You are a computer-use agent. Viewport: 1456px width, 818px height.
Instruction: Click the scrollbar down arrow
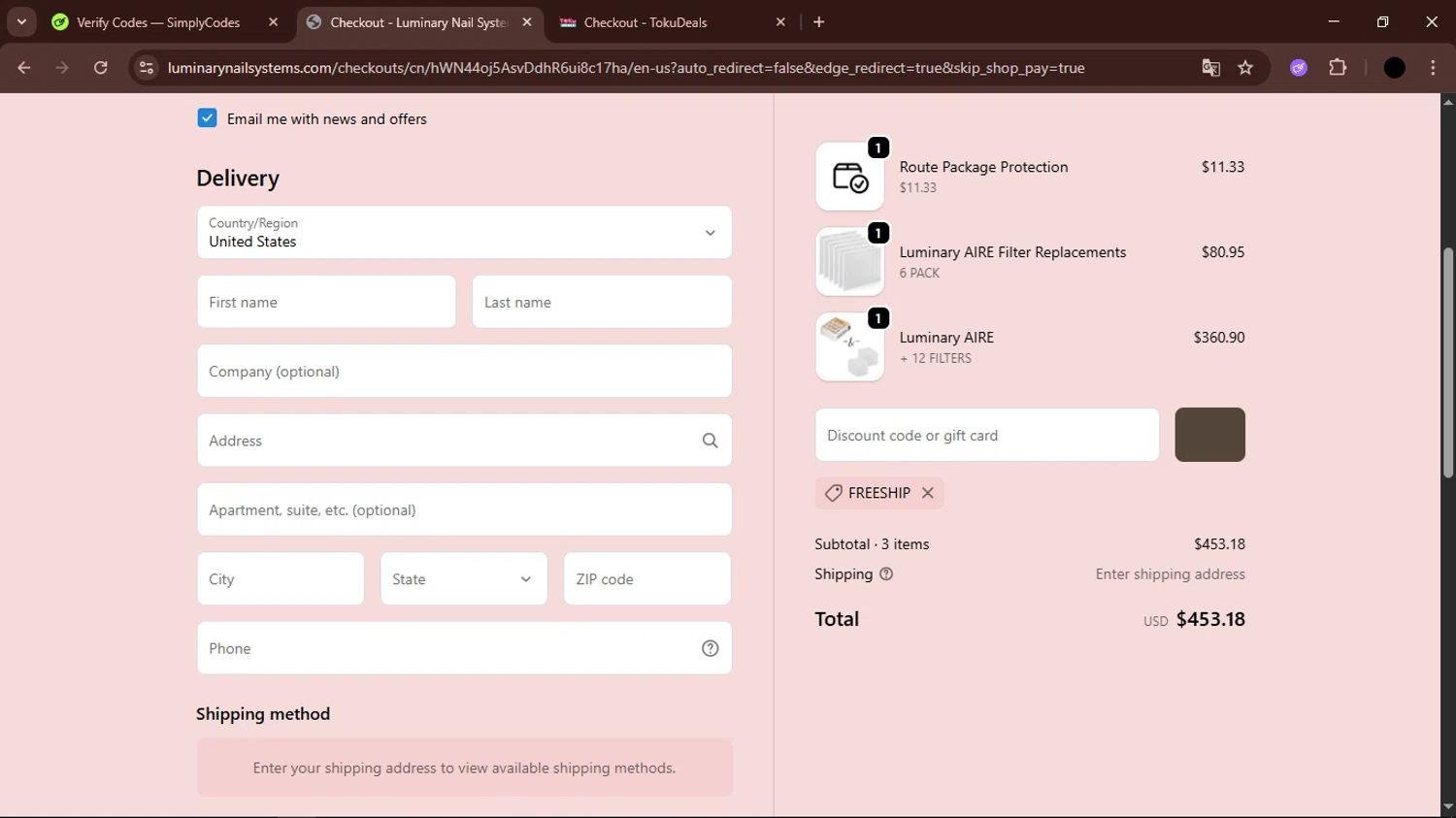pos(1448,807)
